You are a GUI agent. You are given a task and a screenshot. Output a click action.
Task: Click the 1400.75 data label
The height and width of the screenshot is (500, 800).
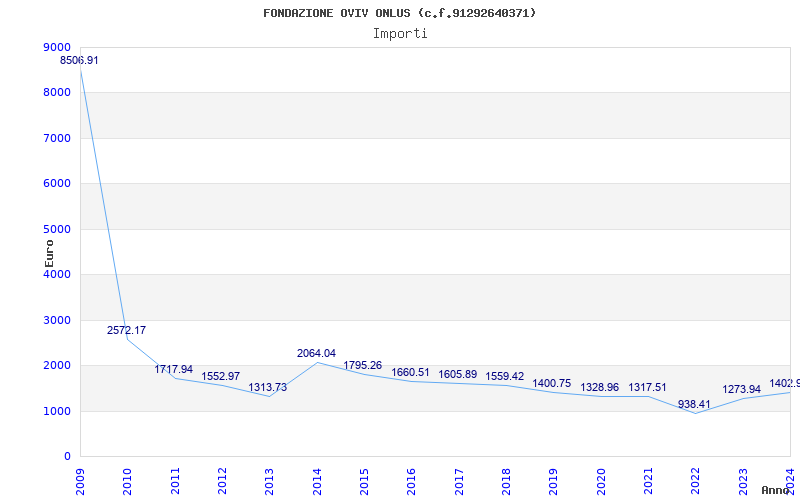(552, 383)
